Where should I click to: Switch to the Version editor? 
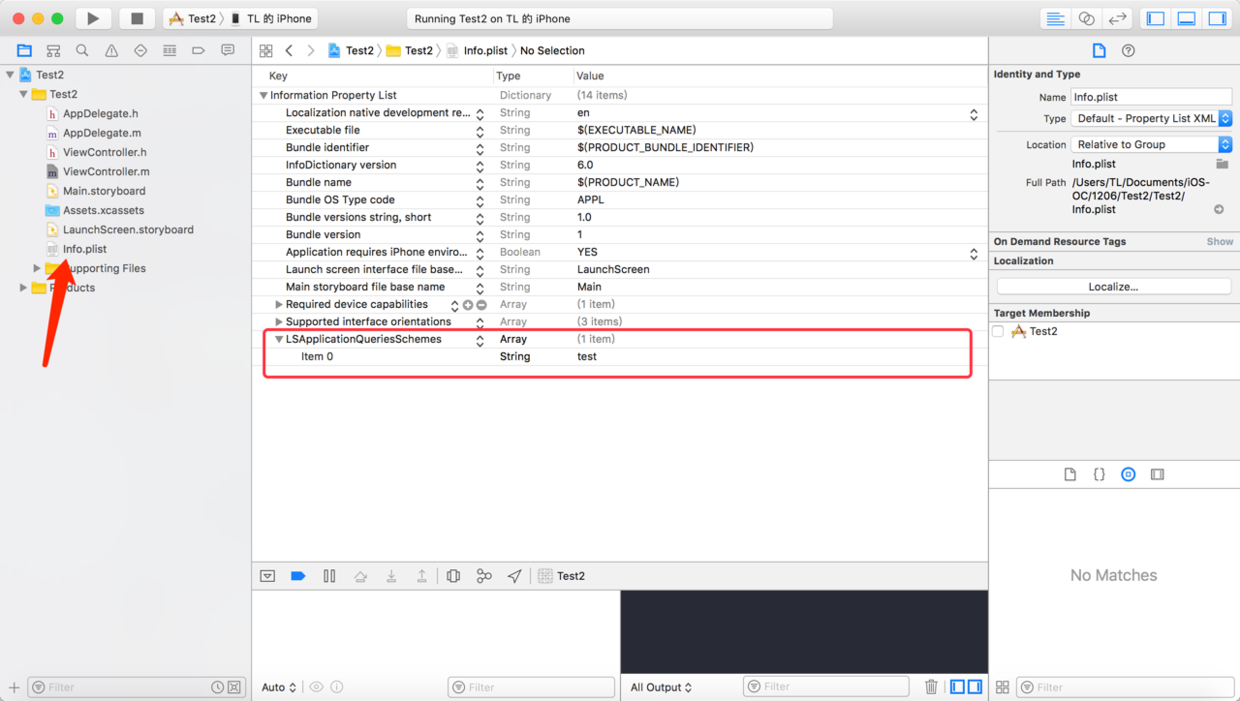pyautogui.click(x=1117, y=18)
